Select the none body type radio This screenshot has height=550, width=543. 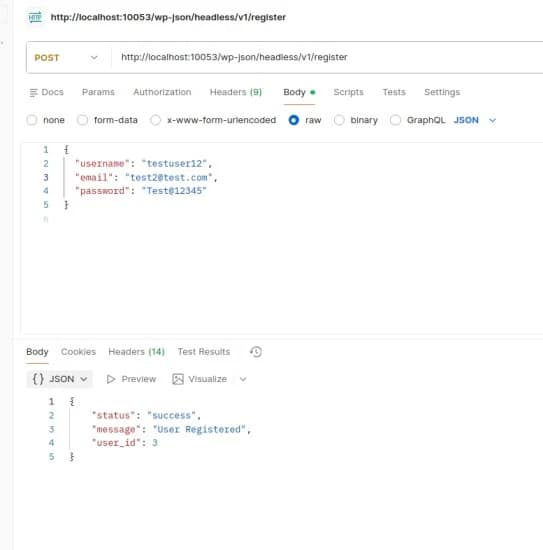pyautogui.click(x=32, y=120)
